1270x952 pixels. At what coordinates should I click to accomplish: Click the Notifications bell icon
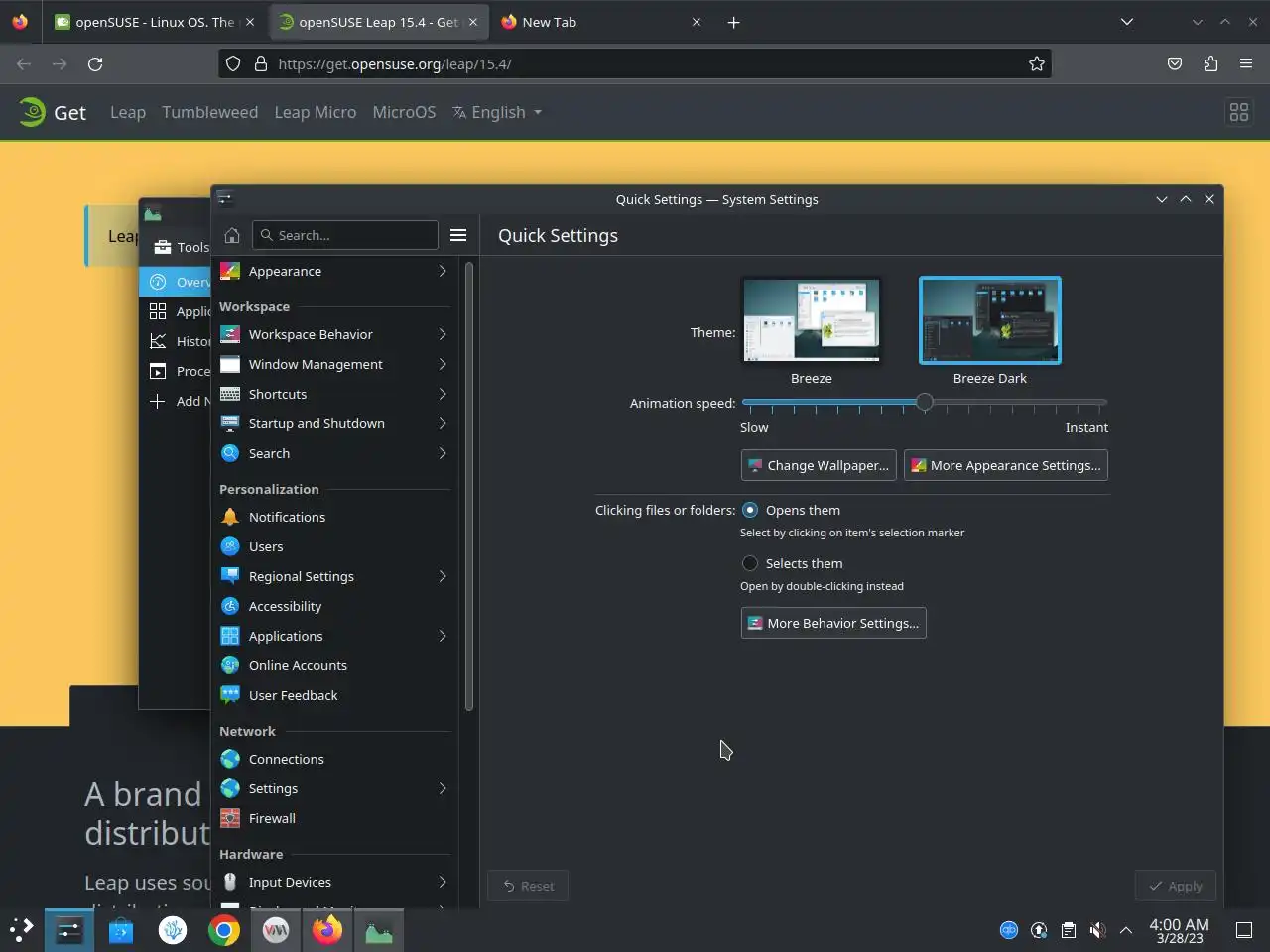[x=230, y=517]
